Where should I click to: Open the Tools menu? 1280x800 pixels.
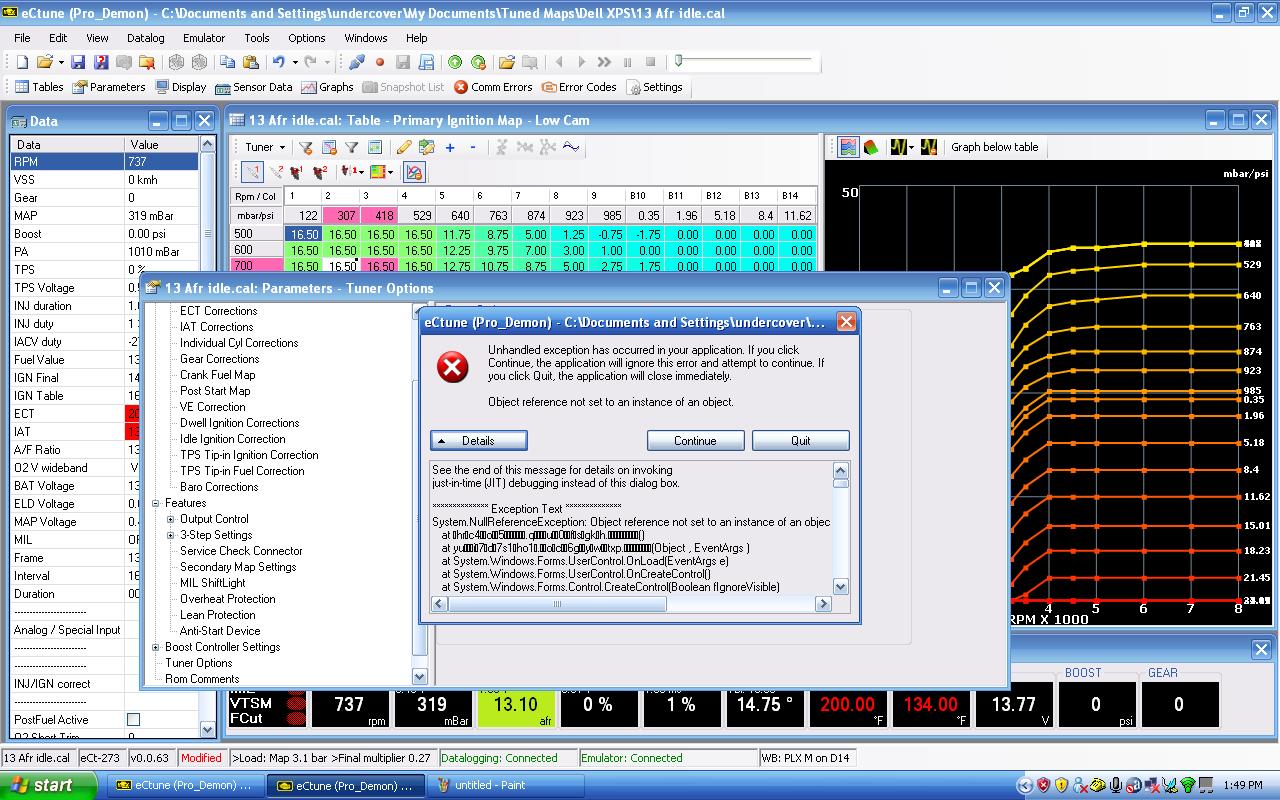click(257, 38)
